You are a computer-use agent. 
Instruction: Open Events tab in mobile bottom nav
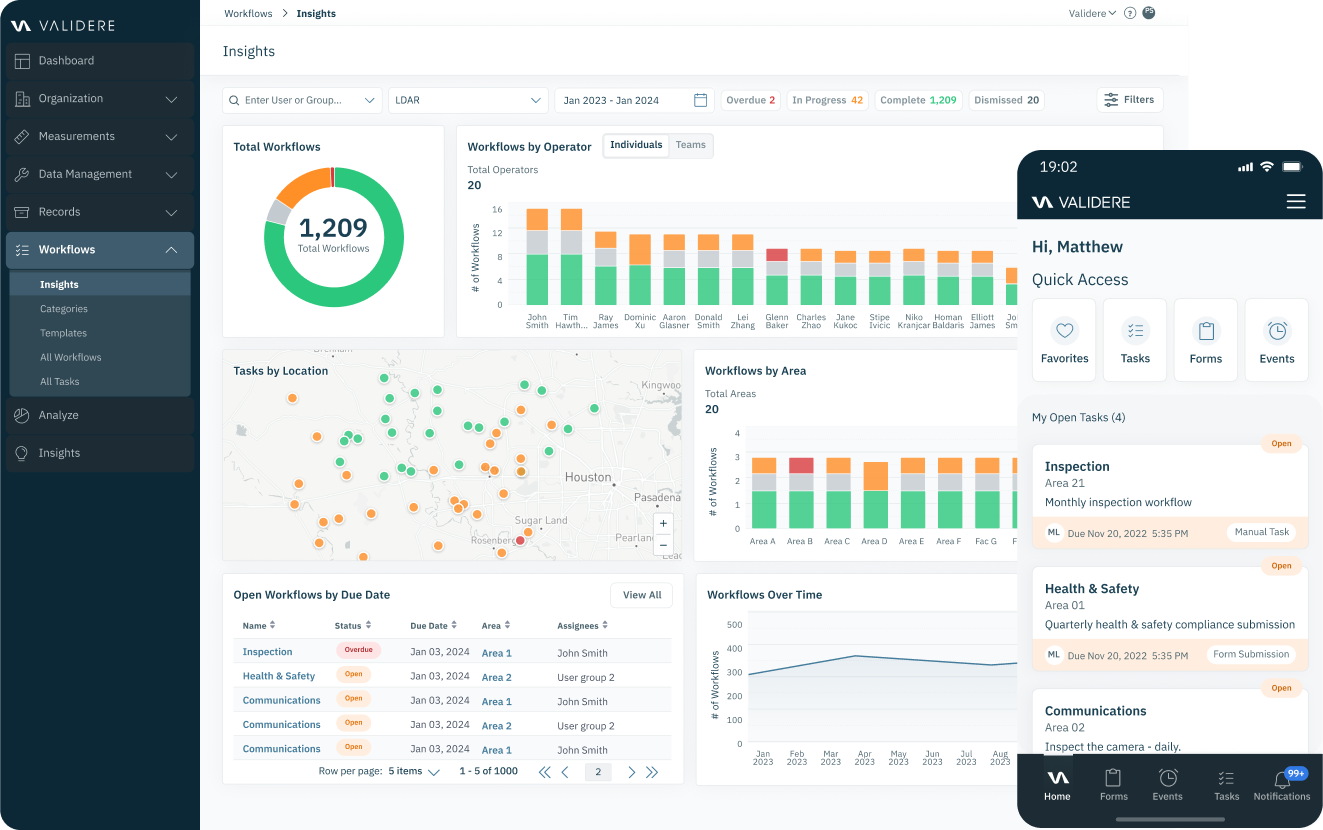pos(1168,785)
